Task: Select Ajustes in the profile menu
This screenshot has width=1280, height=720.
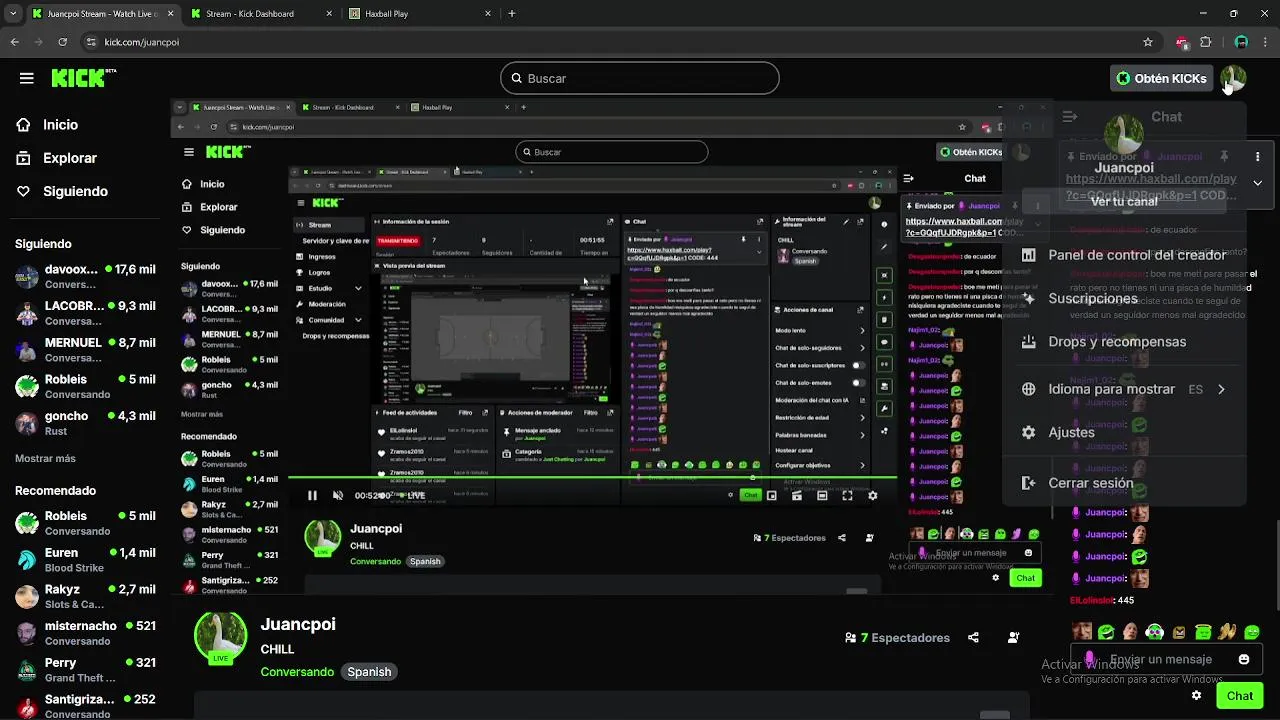Action: (1124, 432)
